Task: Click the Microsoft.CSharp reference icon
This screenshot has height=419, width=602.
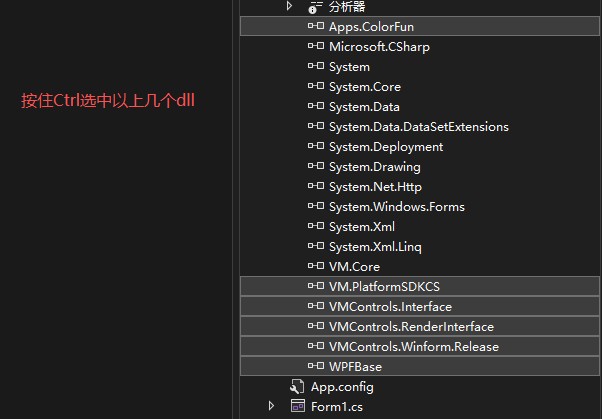Action: 315,47
